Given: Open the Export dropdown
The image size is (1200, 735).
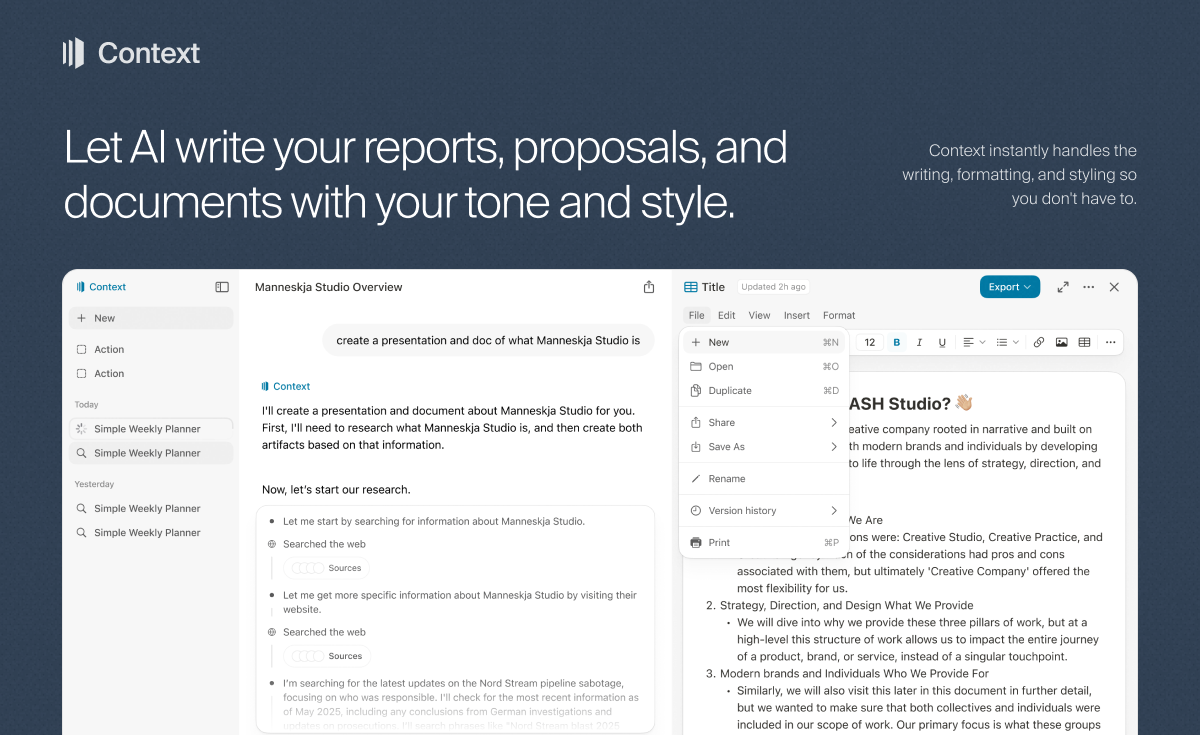Looking at the screenshot, I should pyautogui.click(x=1010, y=286).
